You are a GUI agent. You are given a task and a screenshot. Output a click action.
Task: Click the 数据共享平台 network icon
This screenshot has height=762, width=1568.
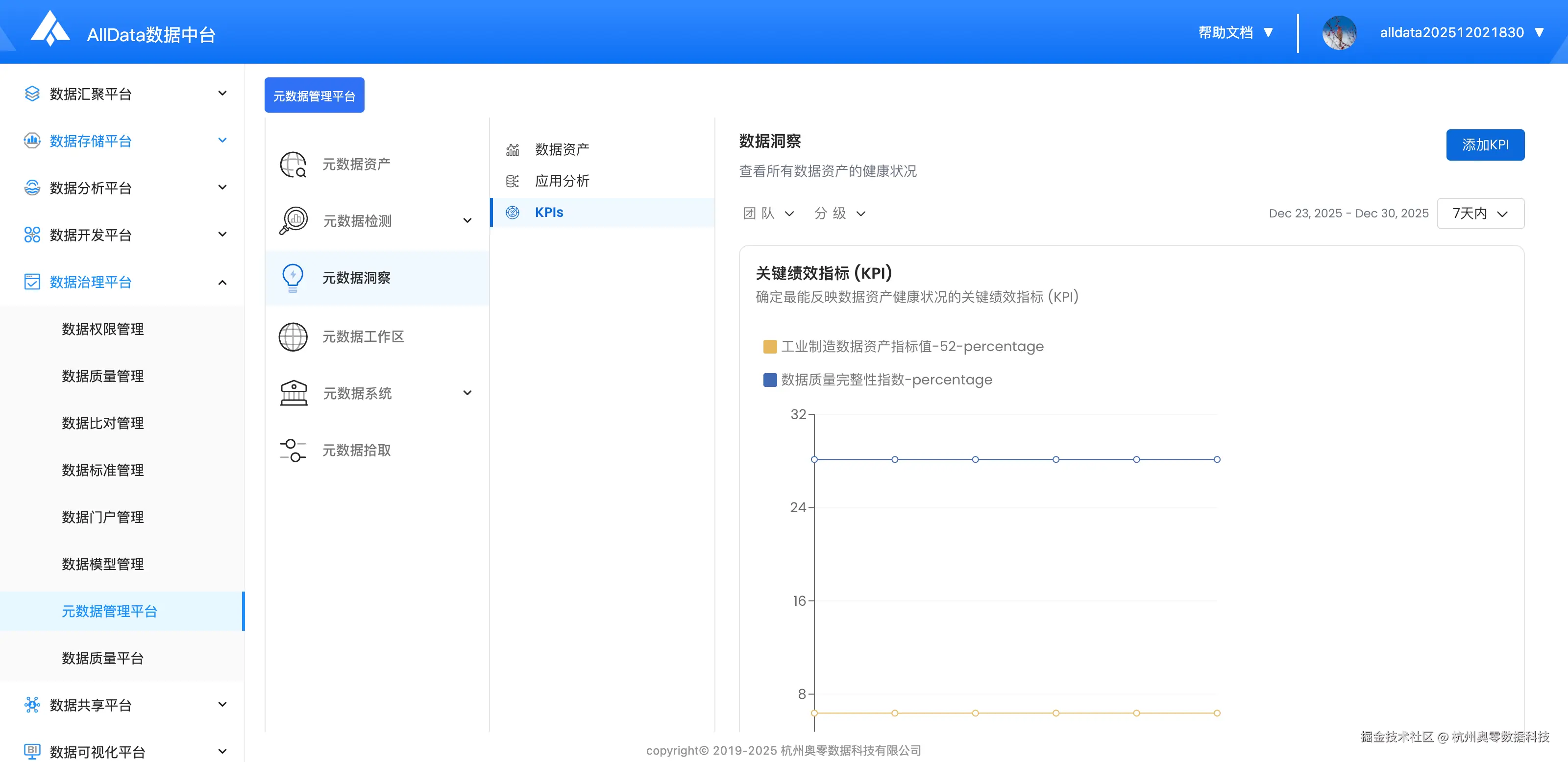coord(32,705)
